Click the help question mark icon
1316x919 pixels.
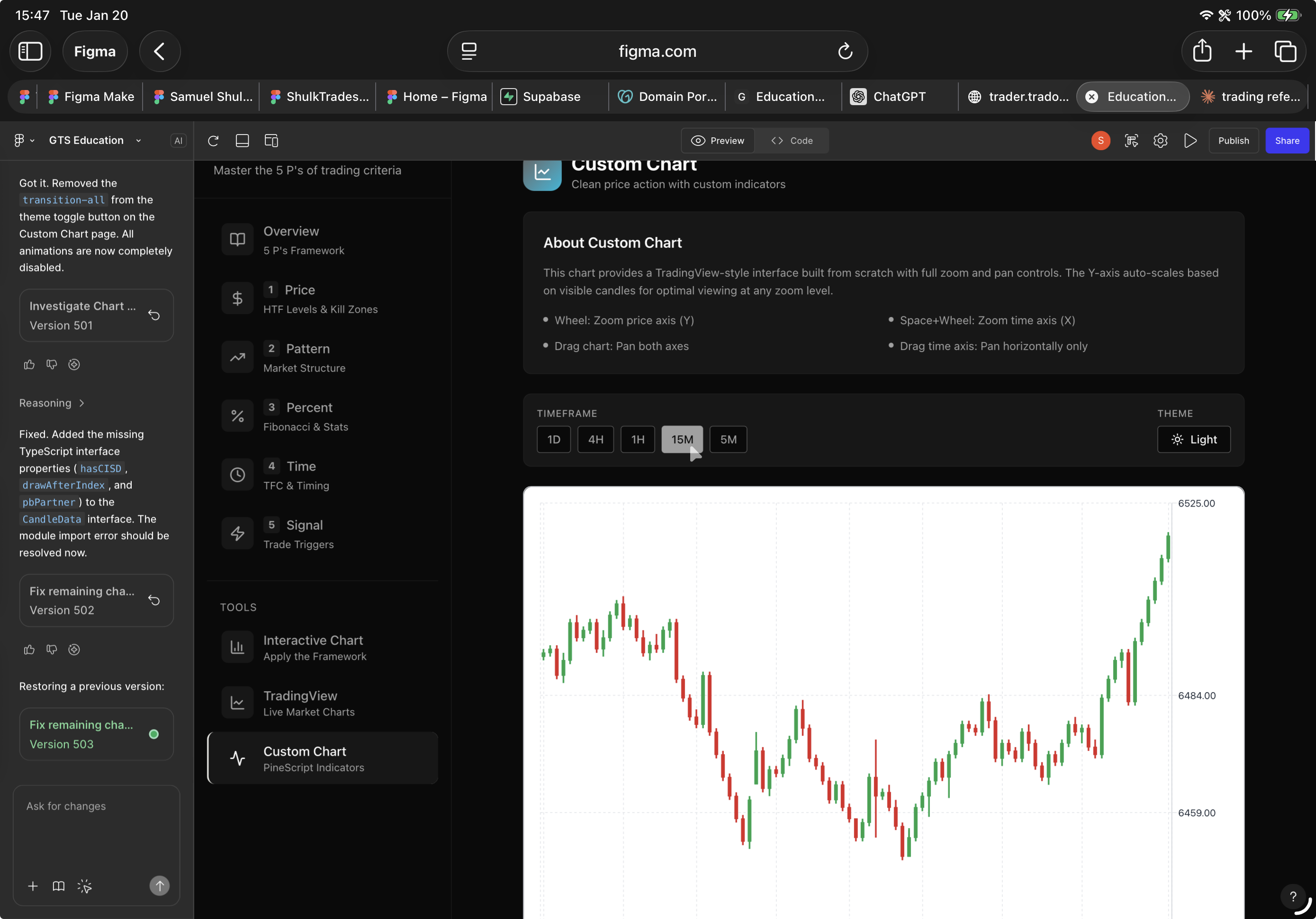pos(1293,896)
